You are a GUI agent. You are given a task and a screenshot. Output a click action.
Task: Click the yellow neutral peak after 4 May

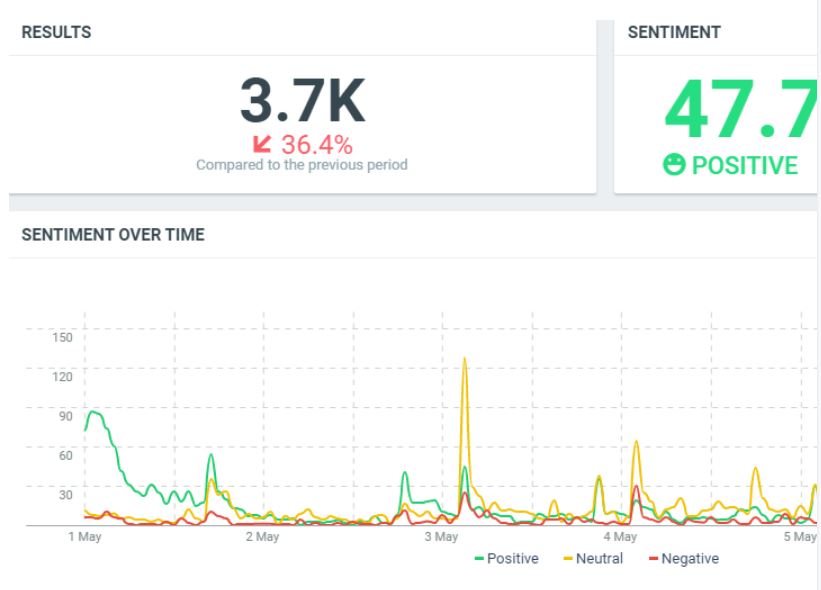(x=636, y=442)
